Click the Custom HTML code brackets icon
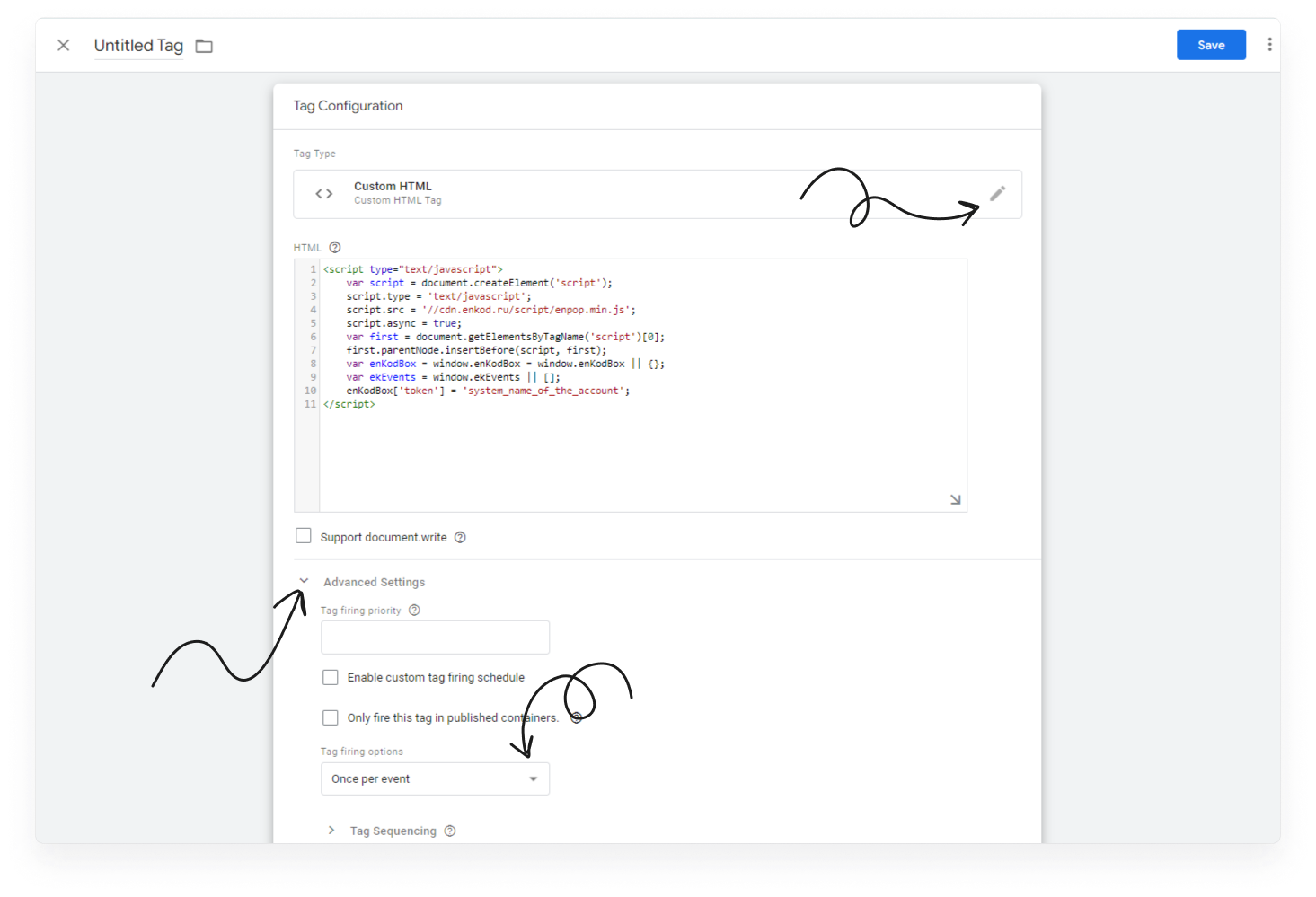The width and height of the screenshot is (1316, 897). (x=324, y=194)
